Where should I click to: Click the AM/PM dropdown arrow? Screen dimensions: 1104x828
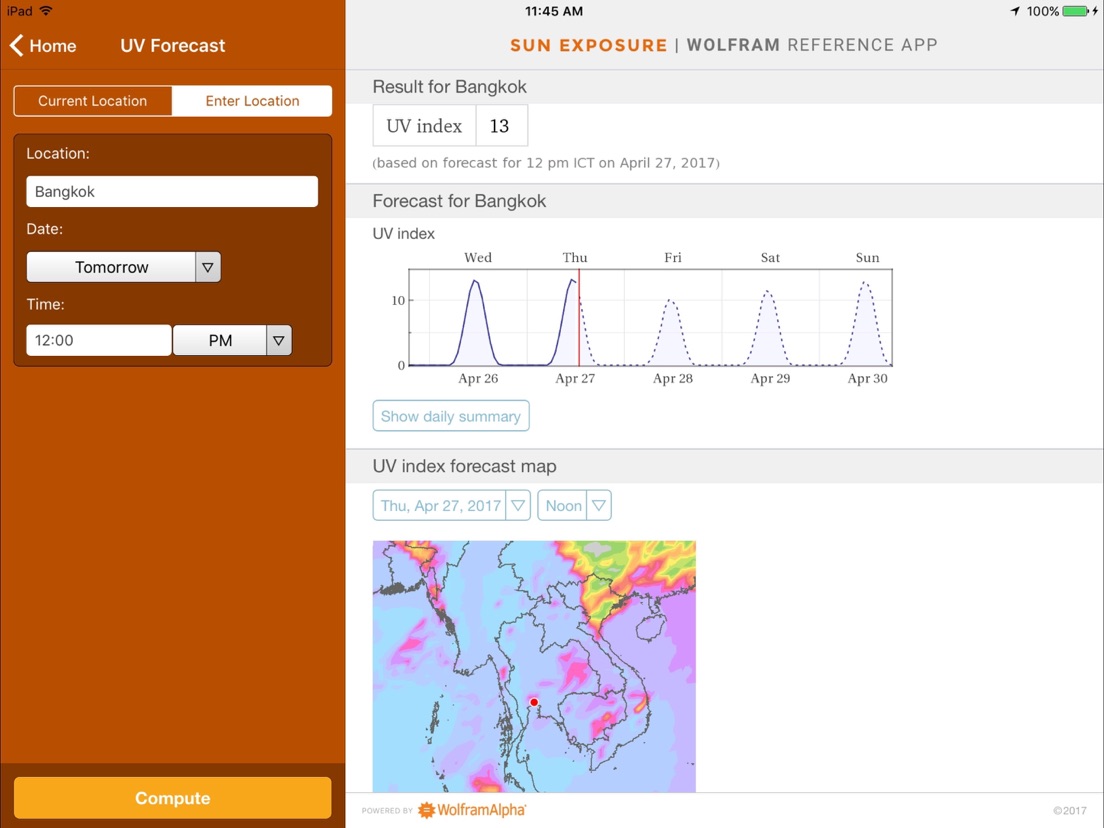point(279,340)
